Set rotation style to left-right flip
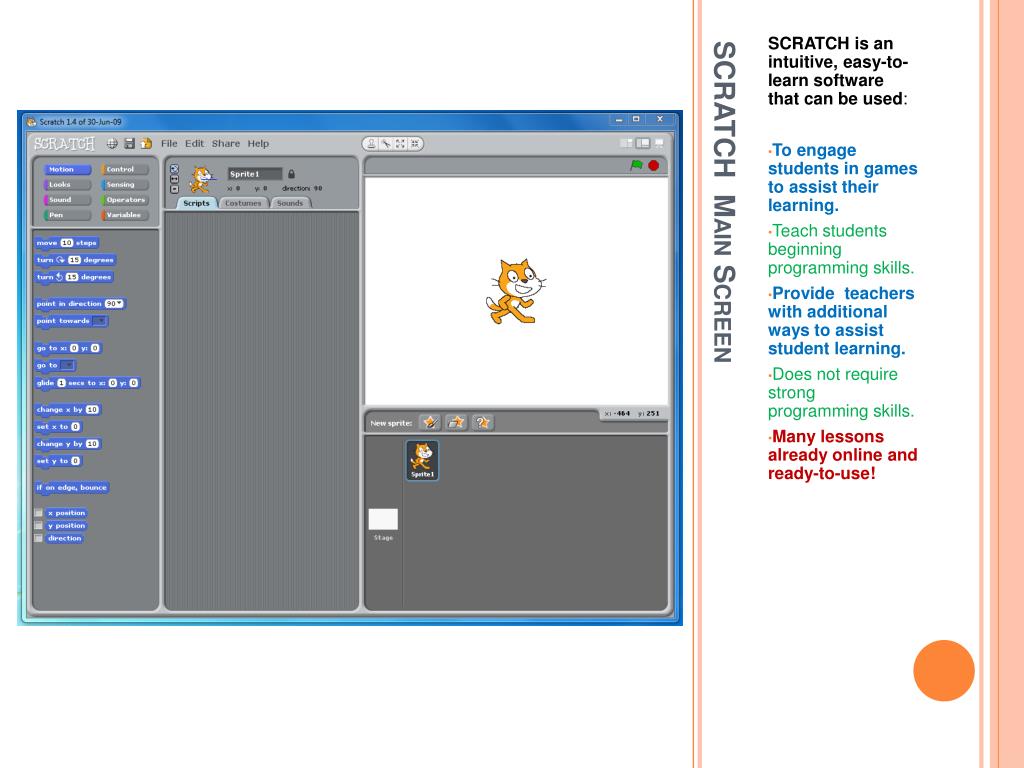This screenshot has width=1024, height=768. (174, 179)
